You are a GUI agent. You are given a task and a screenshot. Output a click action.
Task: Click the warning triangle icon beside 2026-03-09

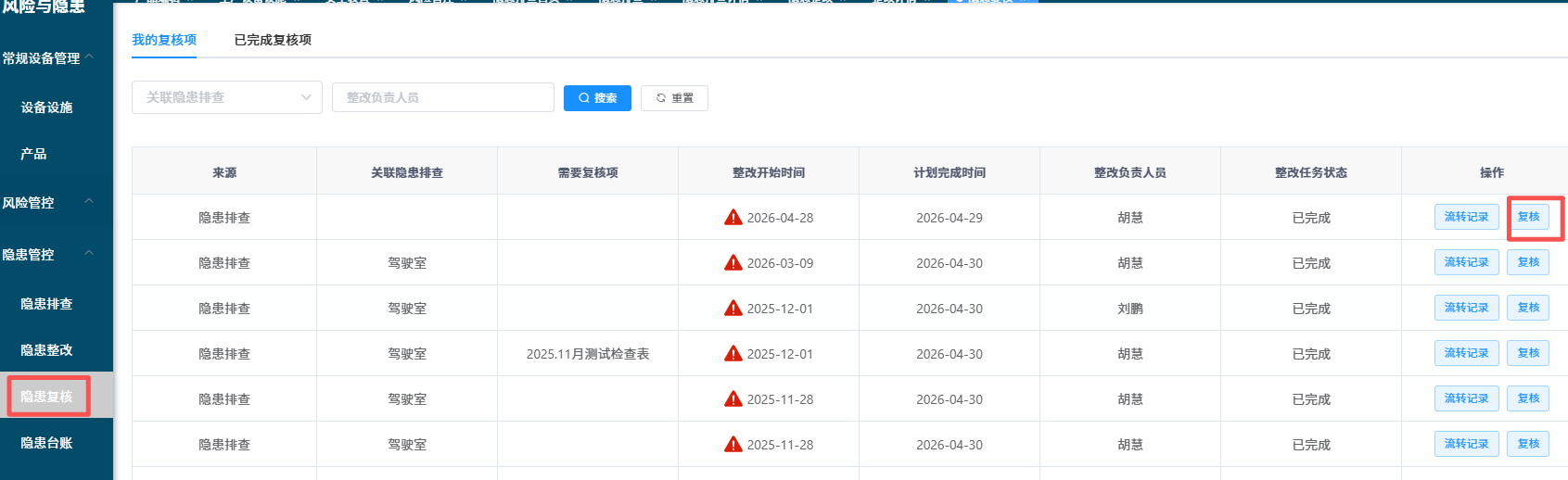733,263
